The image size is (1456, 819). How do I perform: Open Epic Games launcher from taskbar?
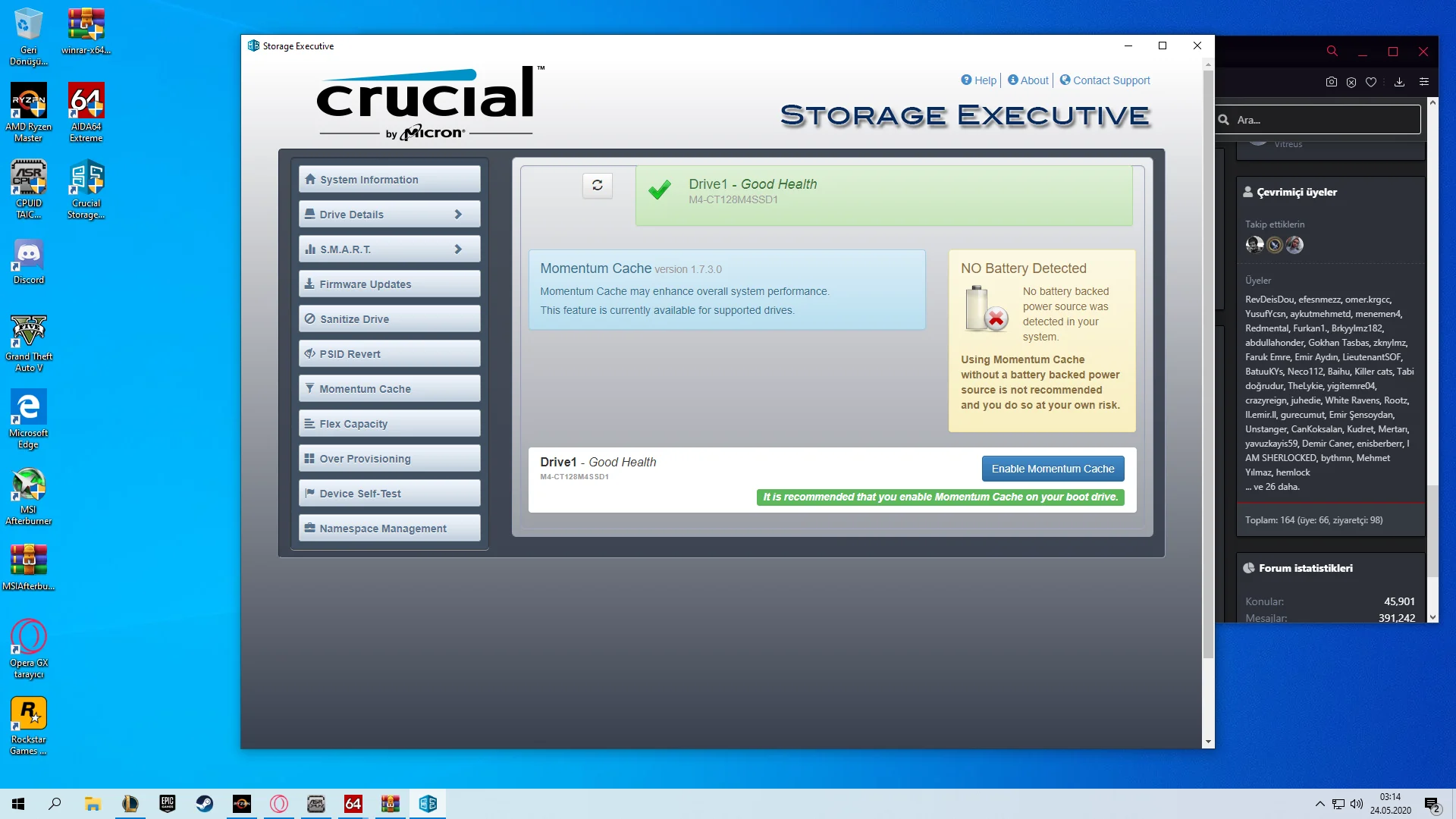click(168, 804)
